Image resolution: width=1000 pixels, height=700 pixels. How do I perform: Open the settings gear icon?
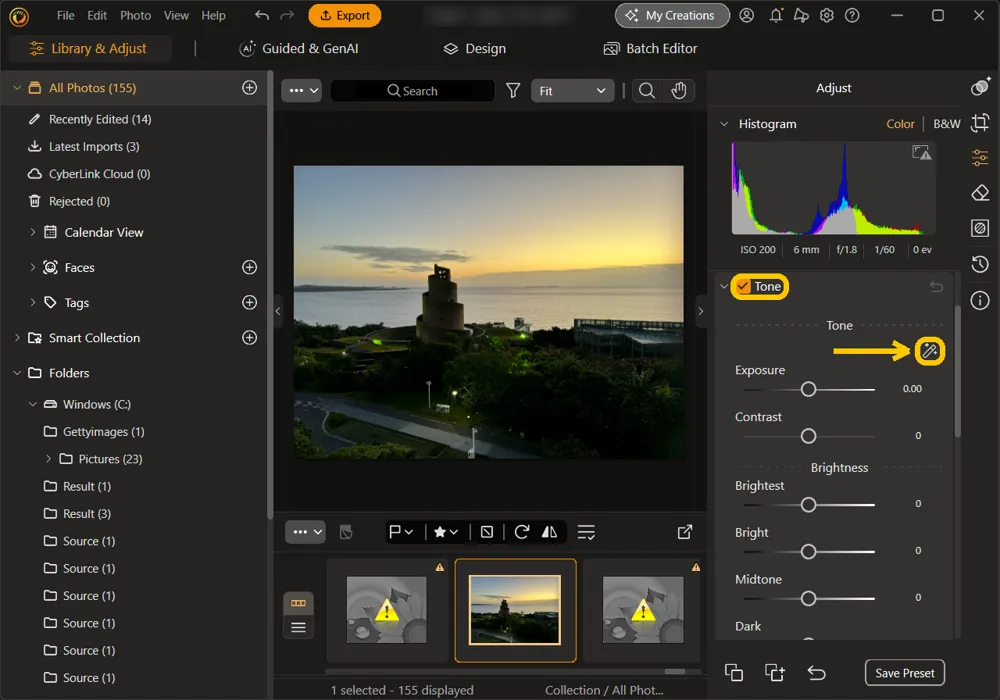click(x=827, y=15)
